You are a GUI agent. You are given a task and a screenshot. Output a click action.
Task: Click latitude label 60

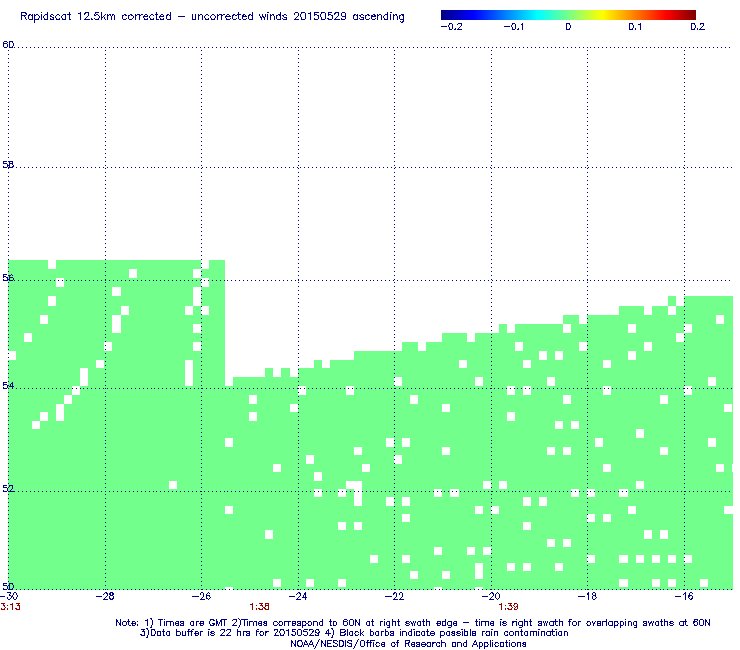(x=8, y=45)
